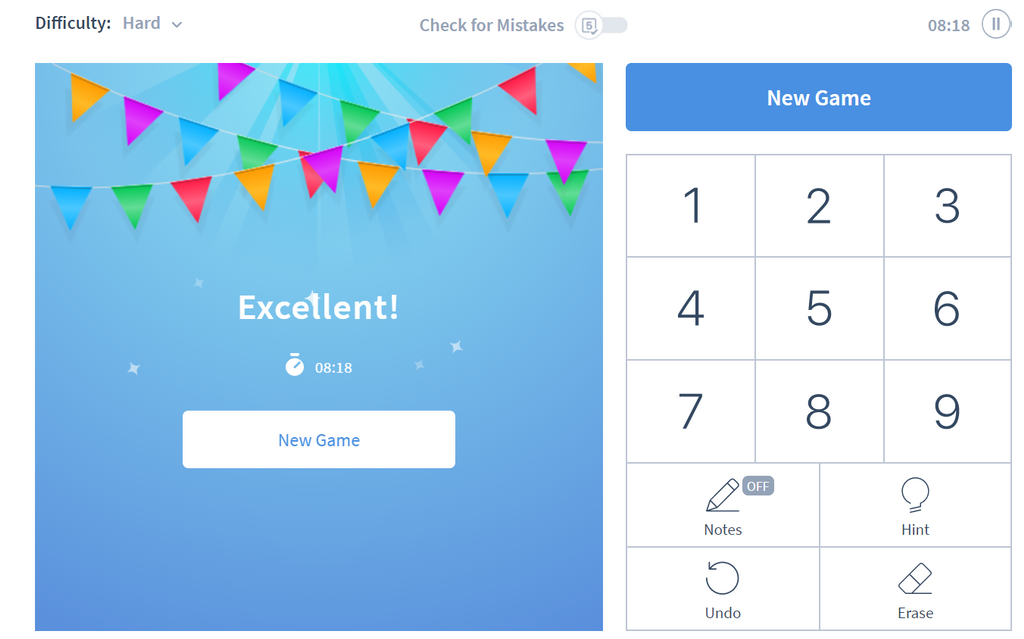Pause the game timer
The width and height of the screenshot is (1024, 639).
[x=996, y=24]
